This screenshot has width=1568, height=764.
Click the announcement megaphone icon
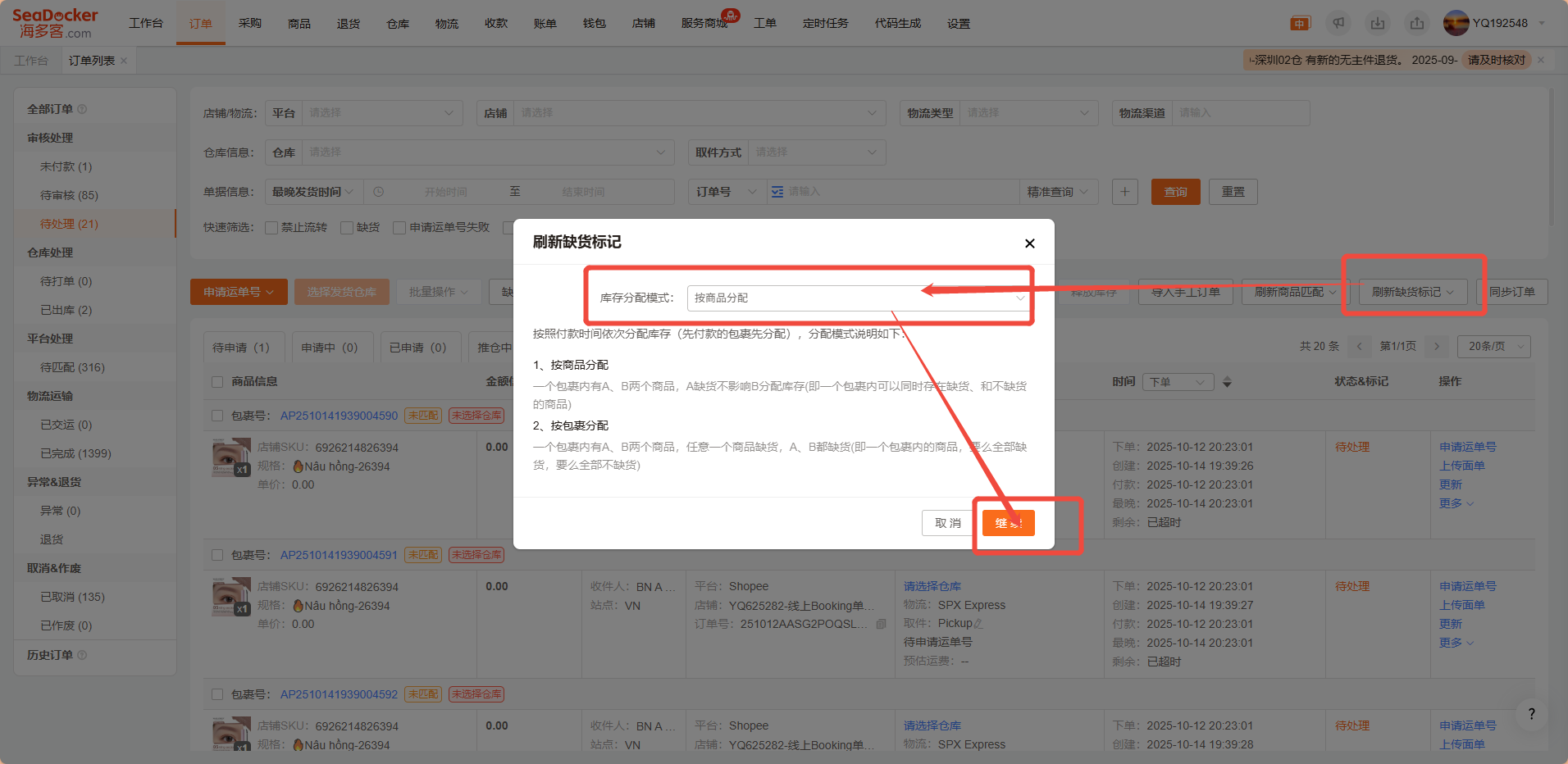click(x=1338, y=23)
